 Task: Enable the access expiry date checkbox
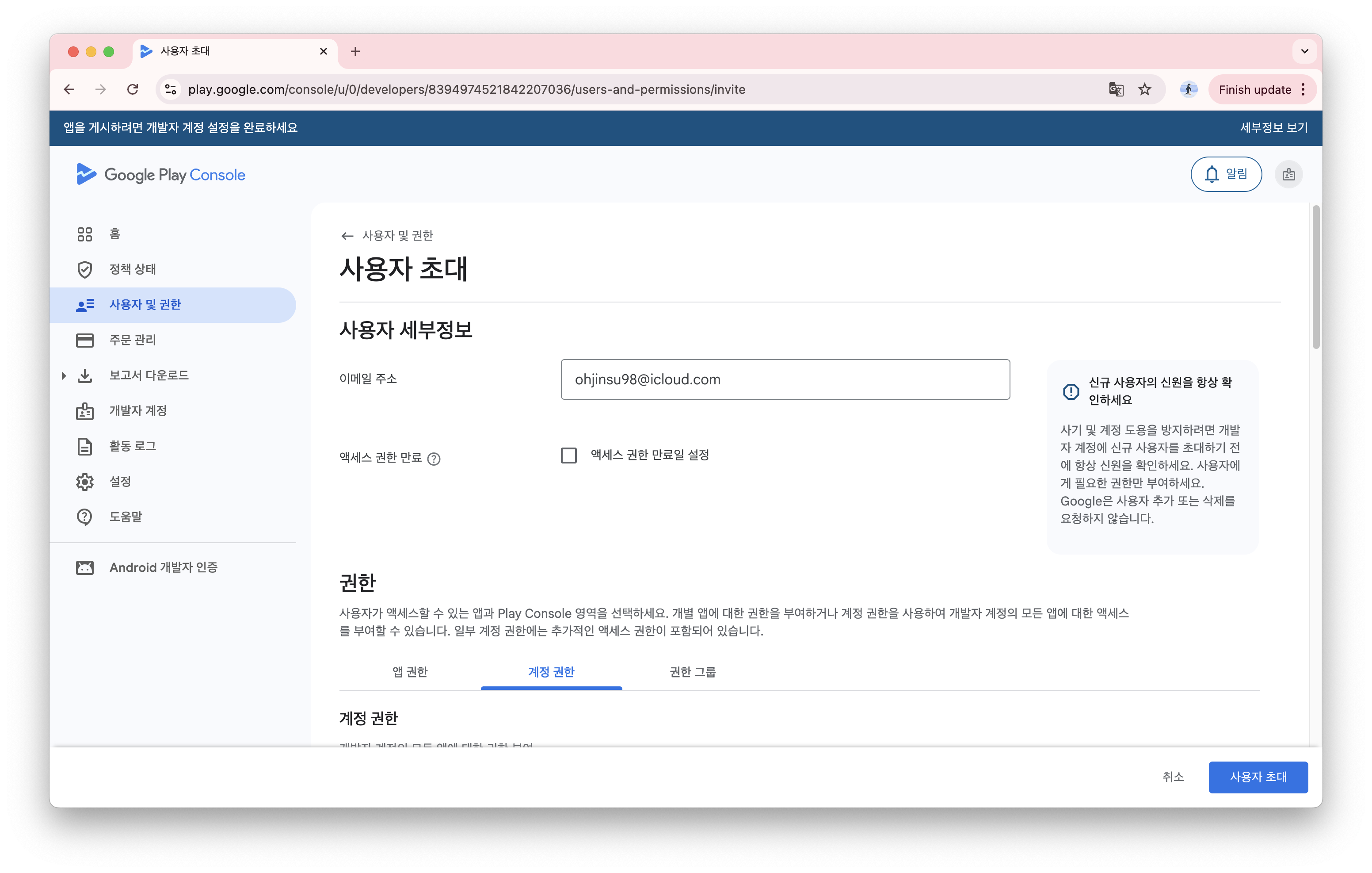[x=568, y=456]
